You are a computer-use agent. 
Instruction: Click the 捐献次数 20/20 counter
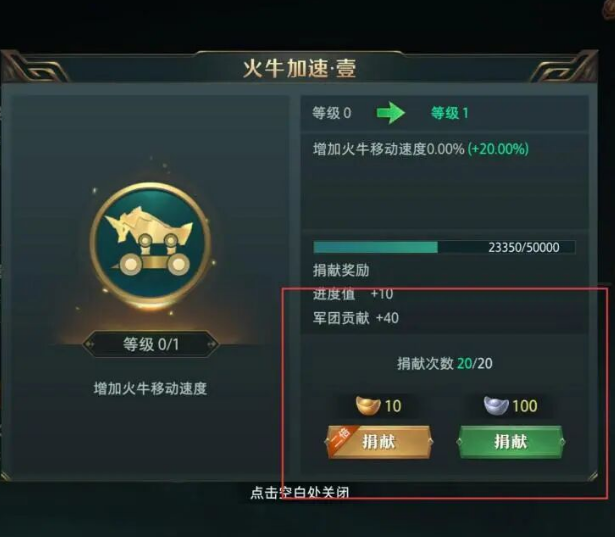pos(444,364)
